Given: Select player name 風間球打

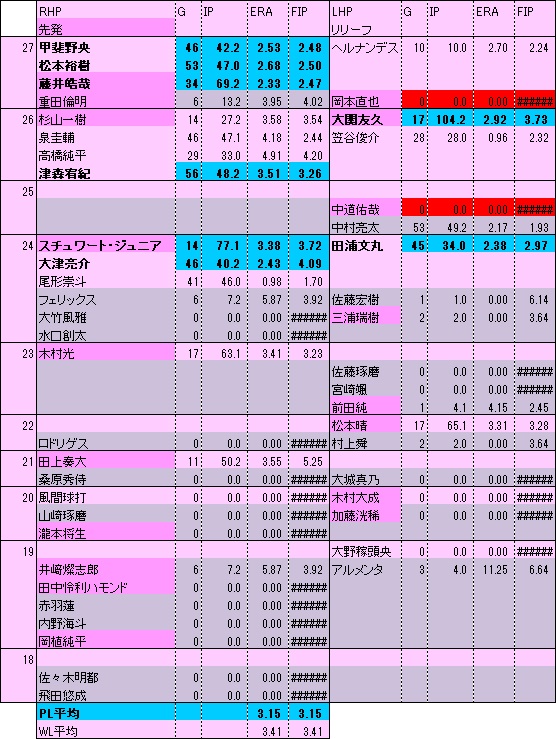Looking at the screenshot, I should click(106, 497).
